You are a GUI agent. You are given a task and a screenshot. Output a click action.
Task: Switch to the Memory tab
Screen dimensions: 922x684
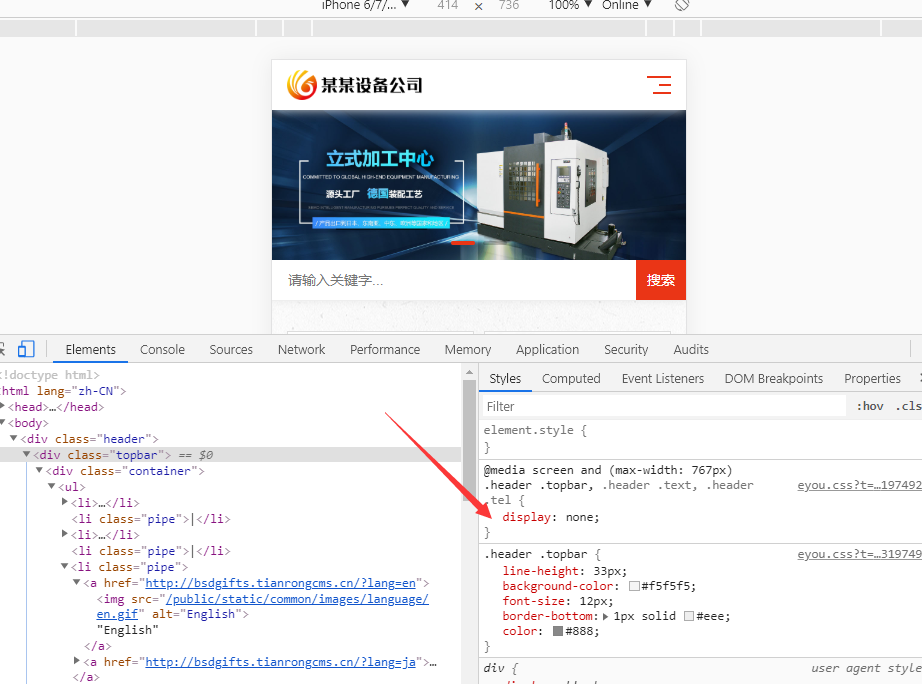click(467, 349)
